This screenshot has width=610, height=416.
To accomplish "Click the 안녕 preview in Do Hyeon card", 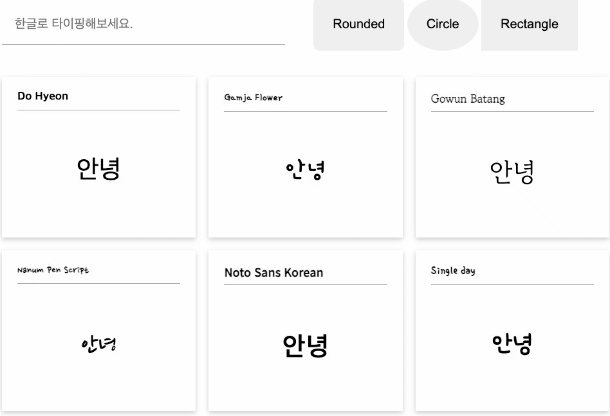I will (x=98, y=169).
